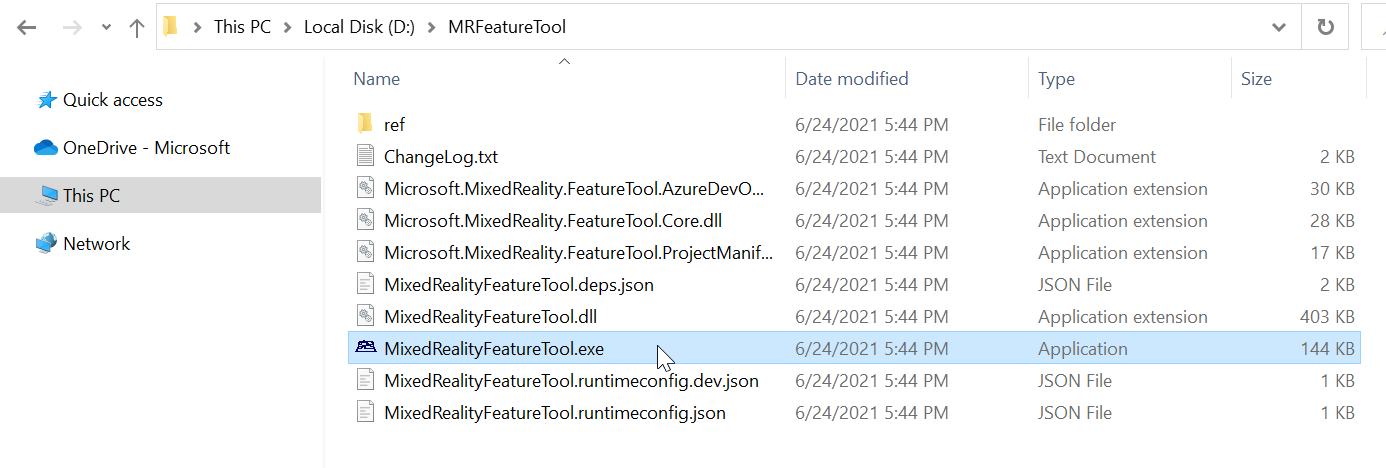The height and width of the screenshot is (468, 1386).
Task: Select This PC in the address path
Action: coord(242,27)
